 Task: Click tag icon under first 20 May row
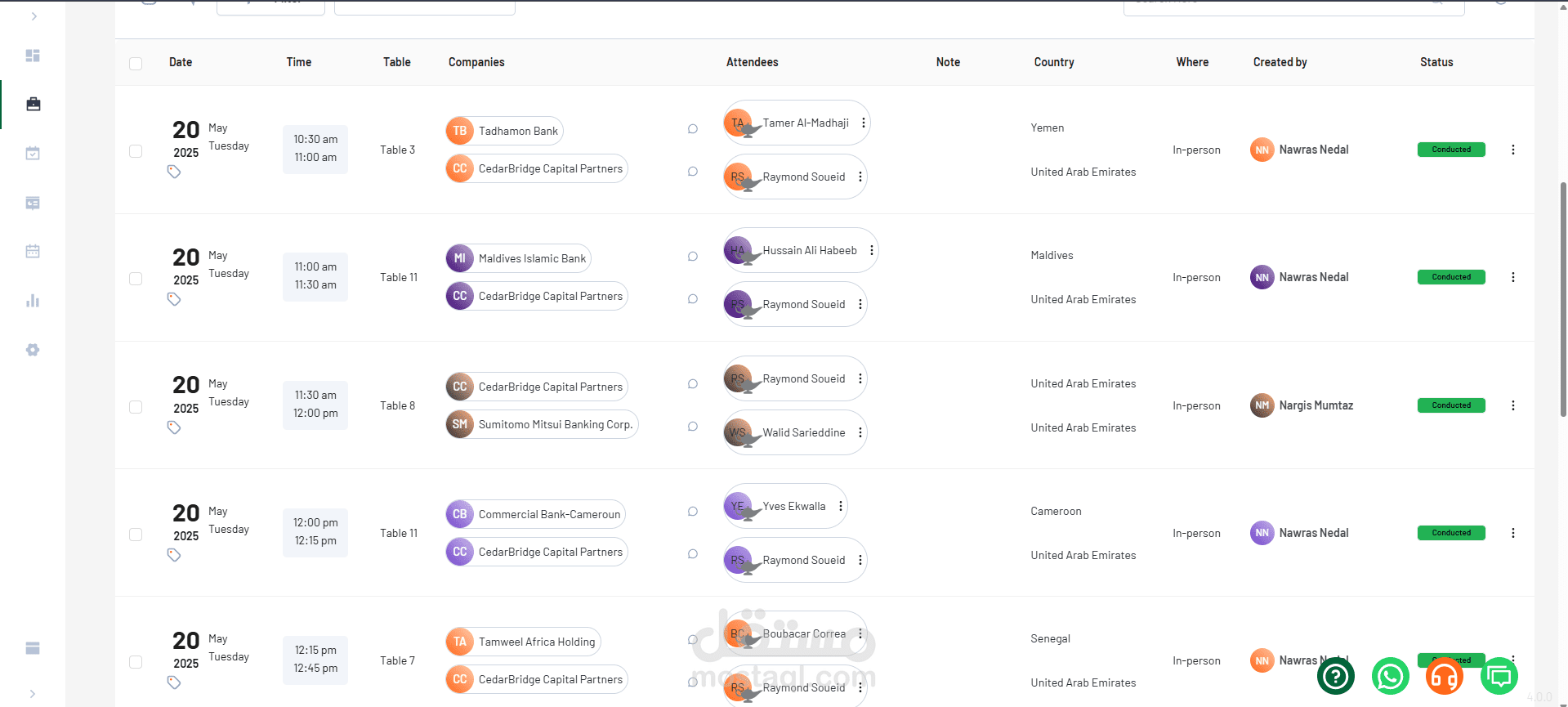pos(174,172)
